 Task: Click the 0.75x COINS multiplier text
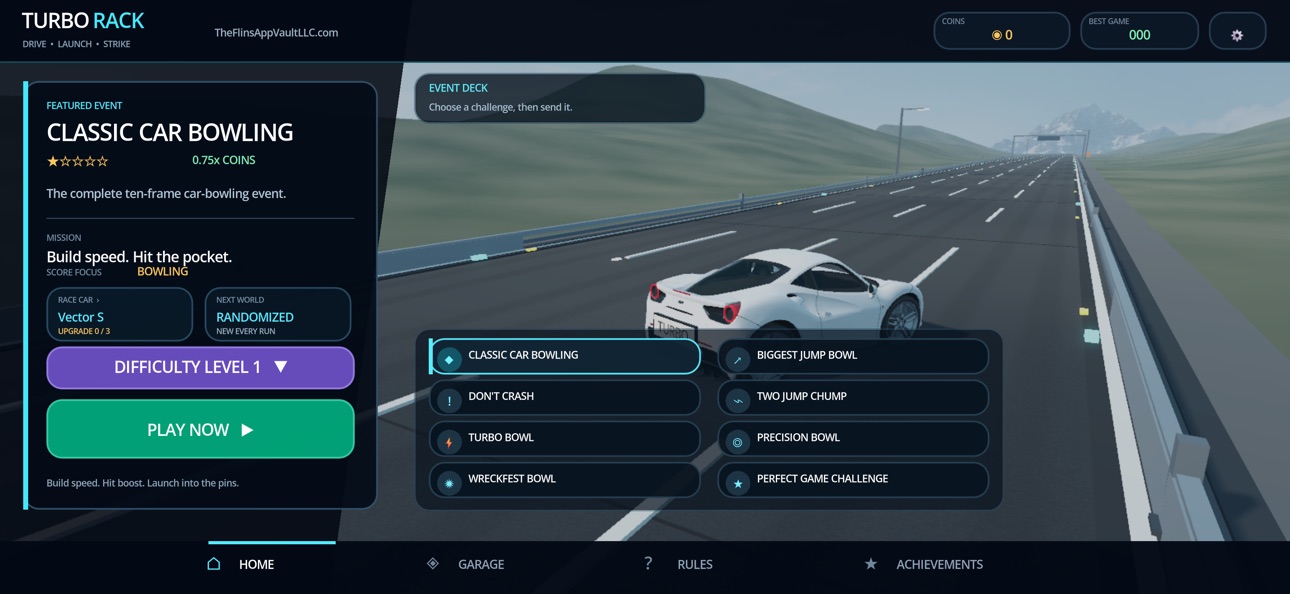point(224,160)
